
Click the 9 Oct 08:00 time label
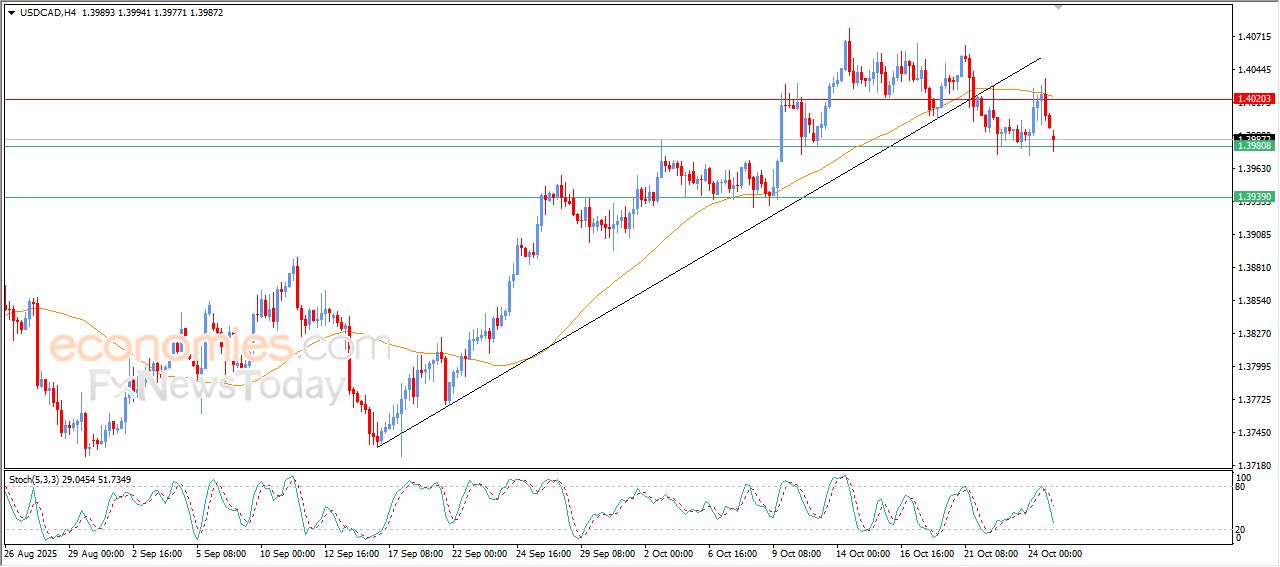coord(796,553)
